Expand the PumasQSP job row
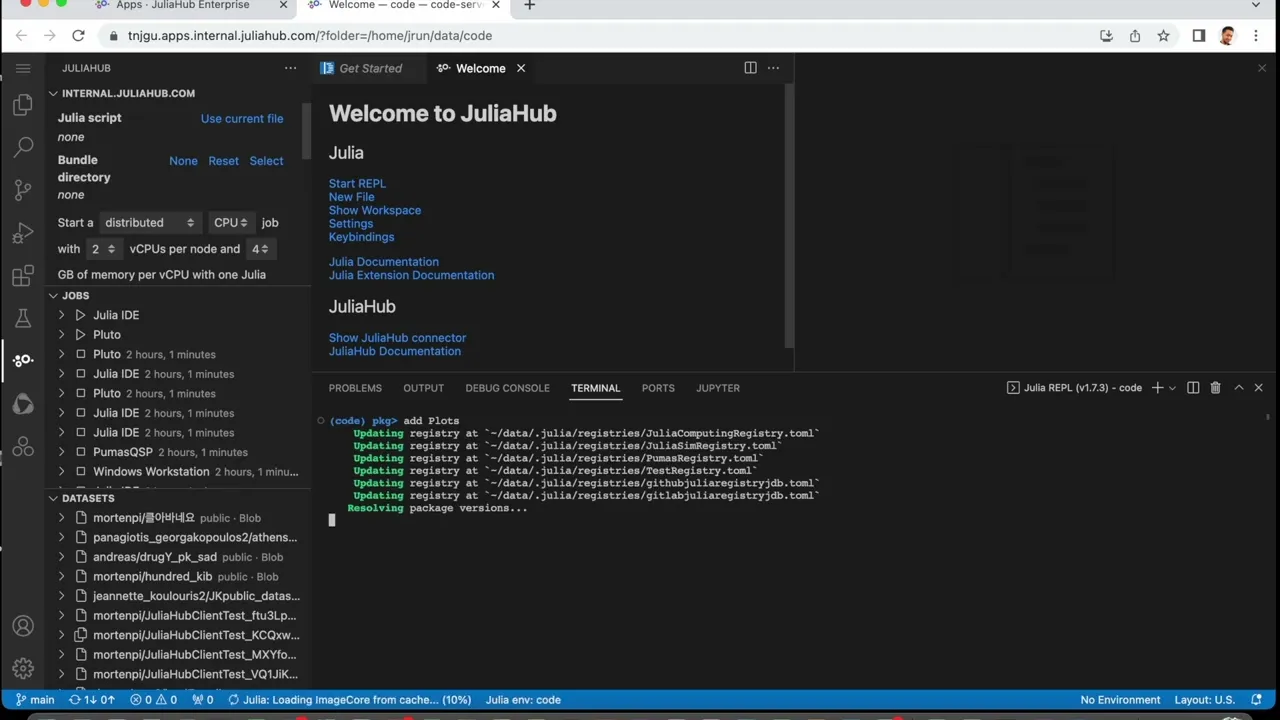 pos(61,452)
